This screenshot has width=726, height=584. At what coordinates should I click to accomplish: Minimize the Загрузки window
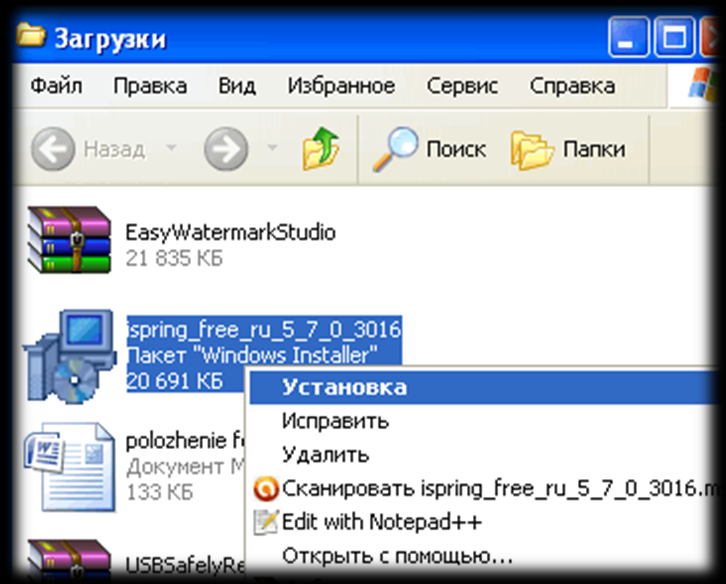pos(628,37)
